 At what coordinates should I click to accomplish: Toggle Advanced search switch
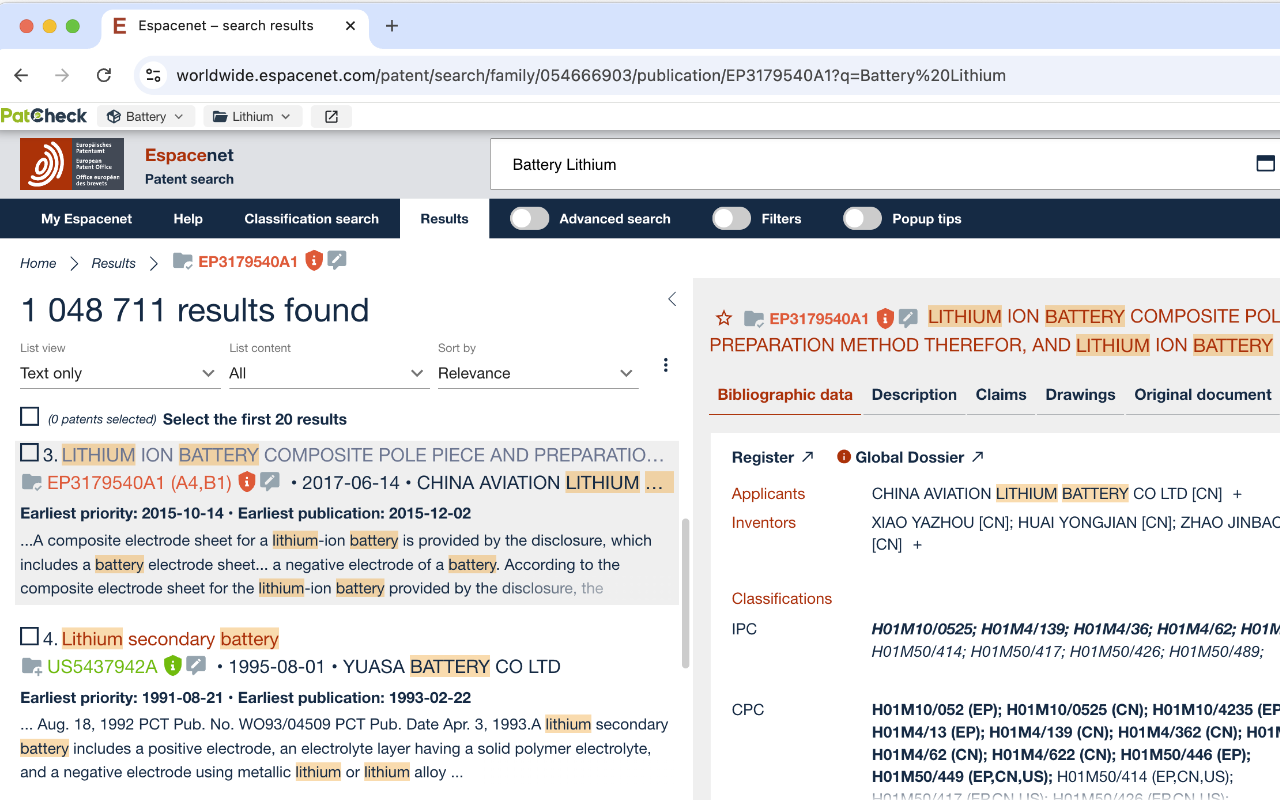[x=530, y=219]
